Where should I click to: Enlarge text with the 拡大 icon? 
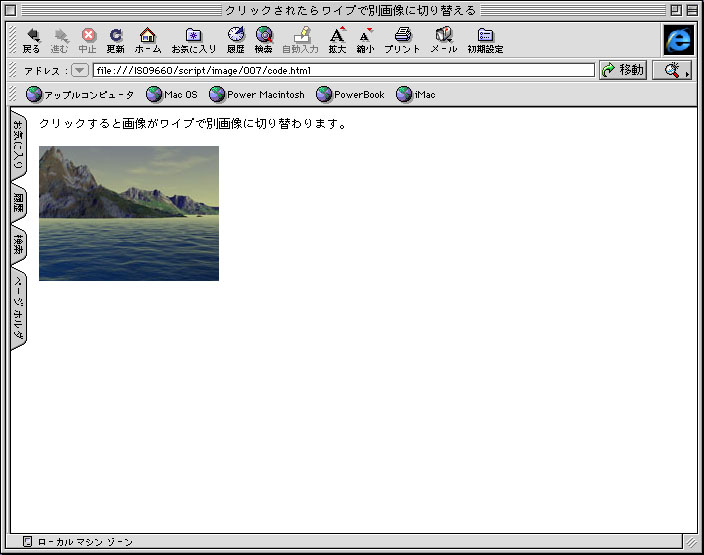point(337,40)
